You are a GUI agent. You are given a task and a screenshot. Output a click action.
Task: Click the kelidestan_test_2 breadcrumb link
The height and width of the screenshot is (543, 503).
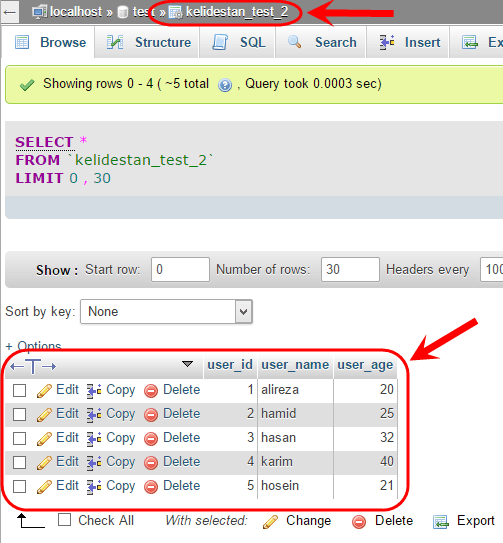pyautogui.click(x=237, y=12)
